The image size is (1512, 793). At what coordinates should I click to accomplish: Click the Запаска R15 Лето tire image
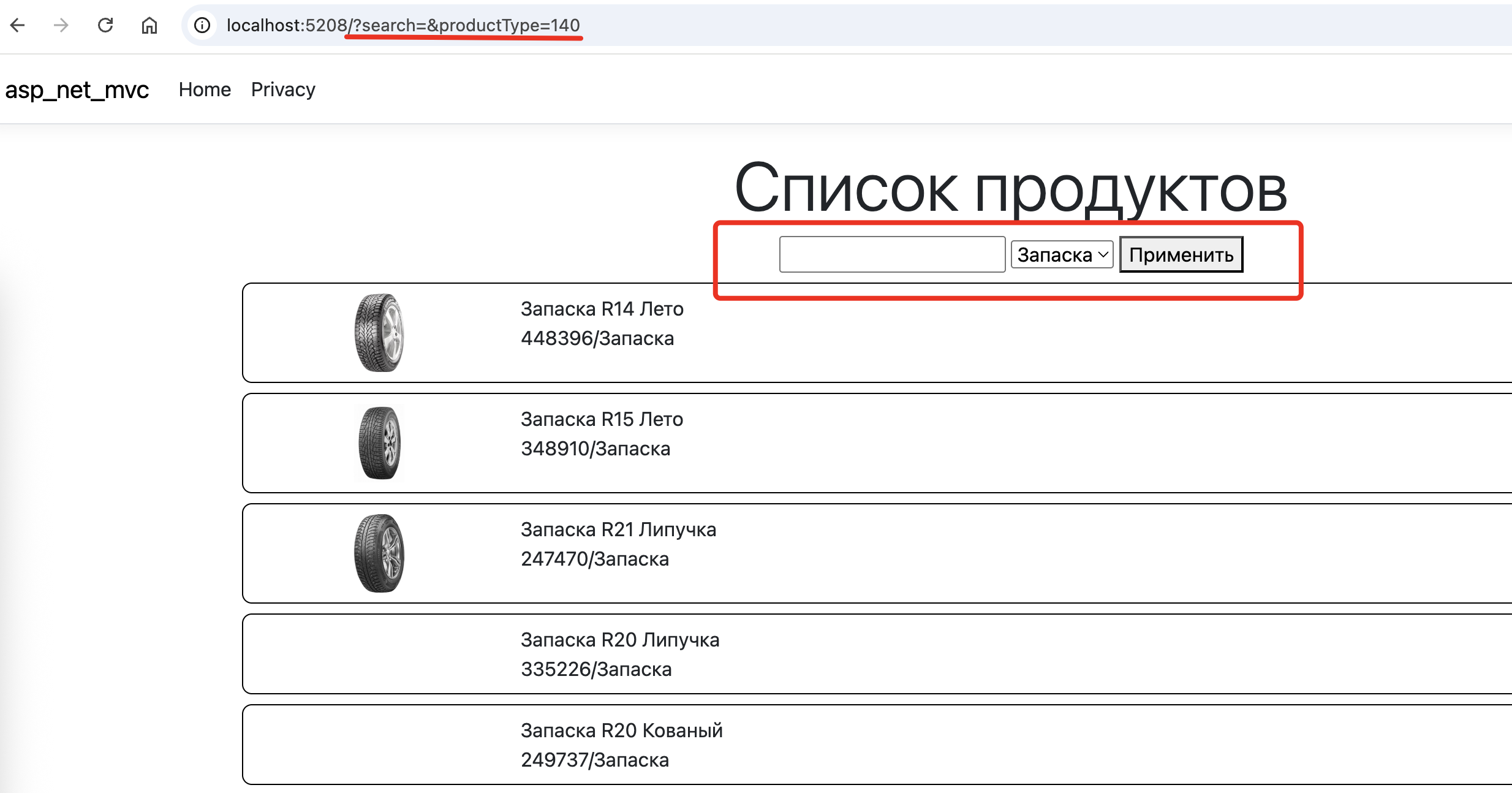pos(379,443)
